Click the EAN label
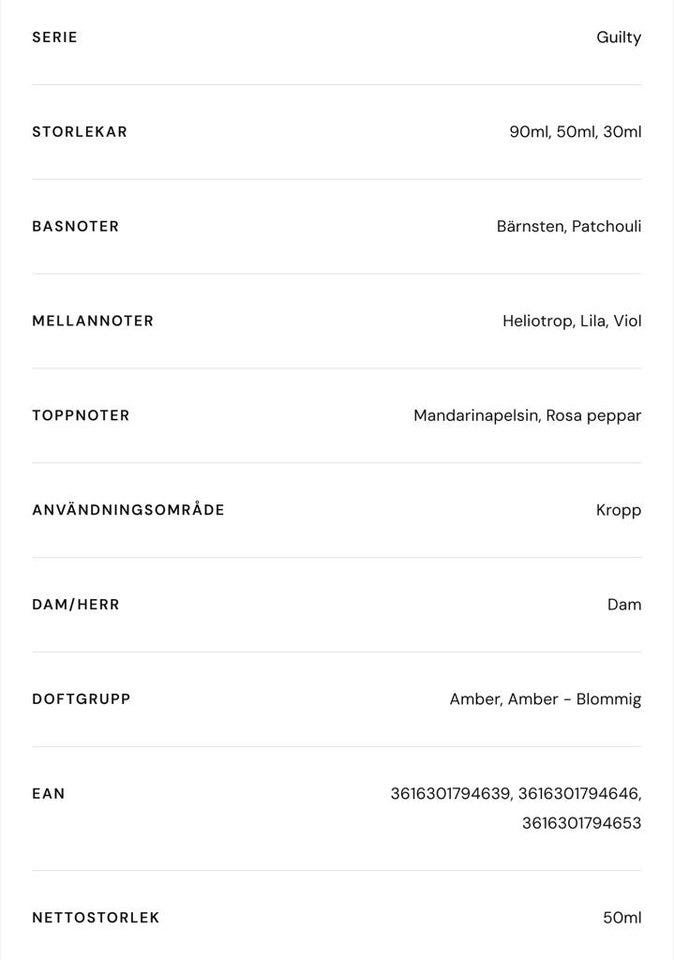 click(49, 794)
